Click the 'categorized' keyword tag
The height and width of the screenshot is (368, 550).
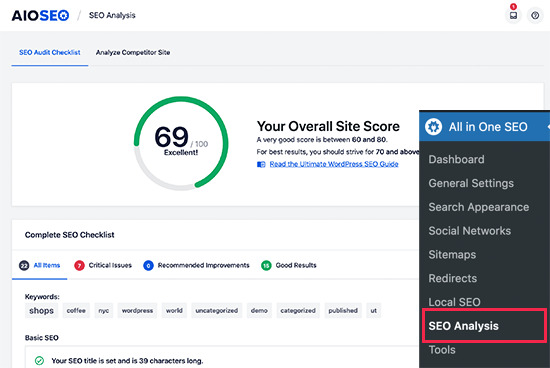298,311
